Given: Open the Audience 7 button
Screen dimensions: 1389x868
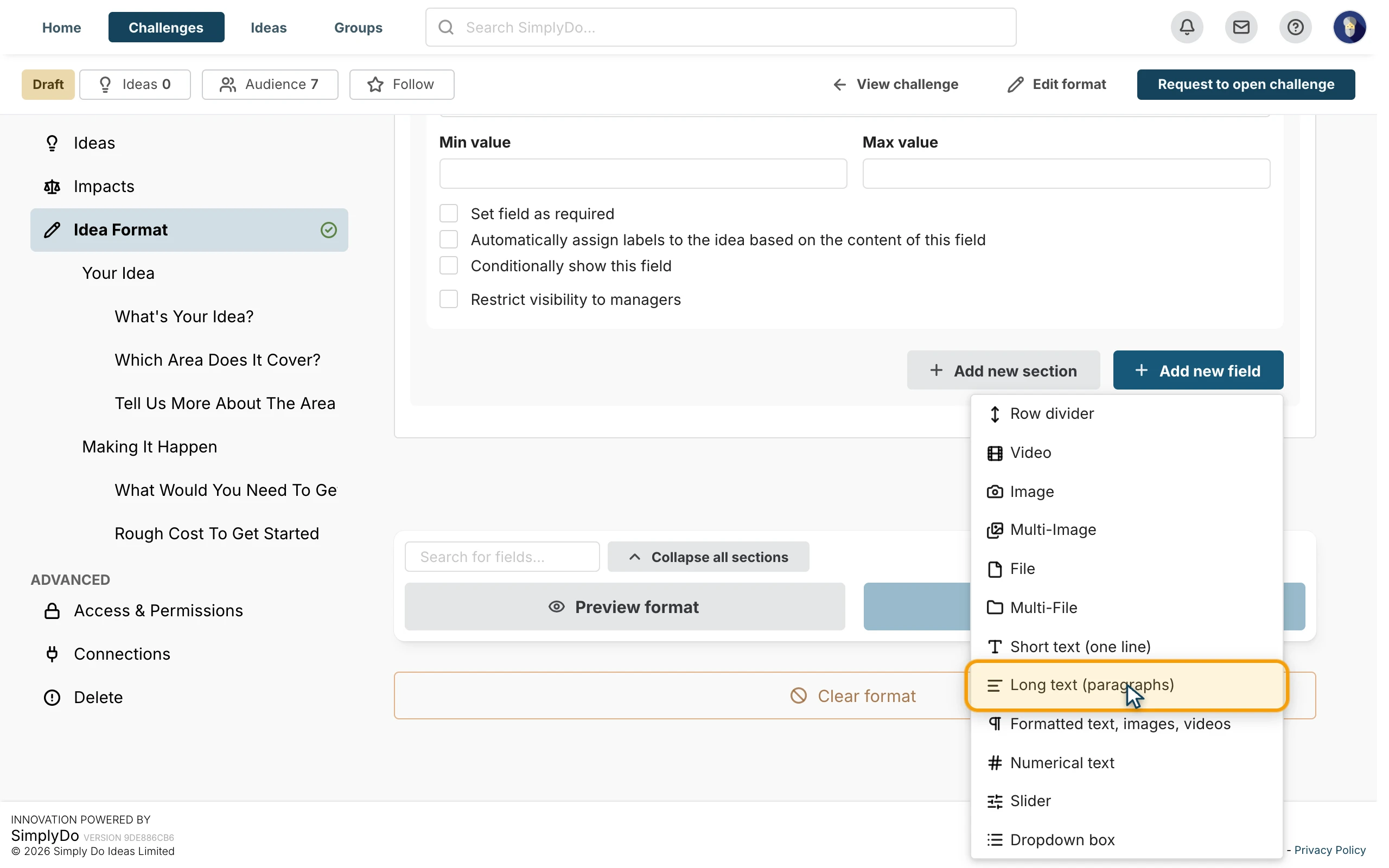Looking at the screenshot, I should (270, 85).
